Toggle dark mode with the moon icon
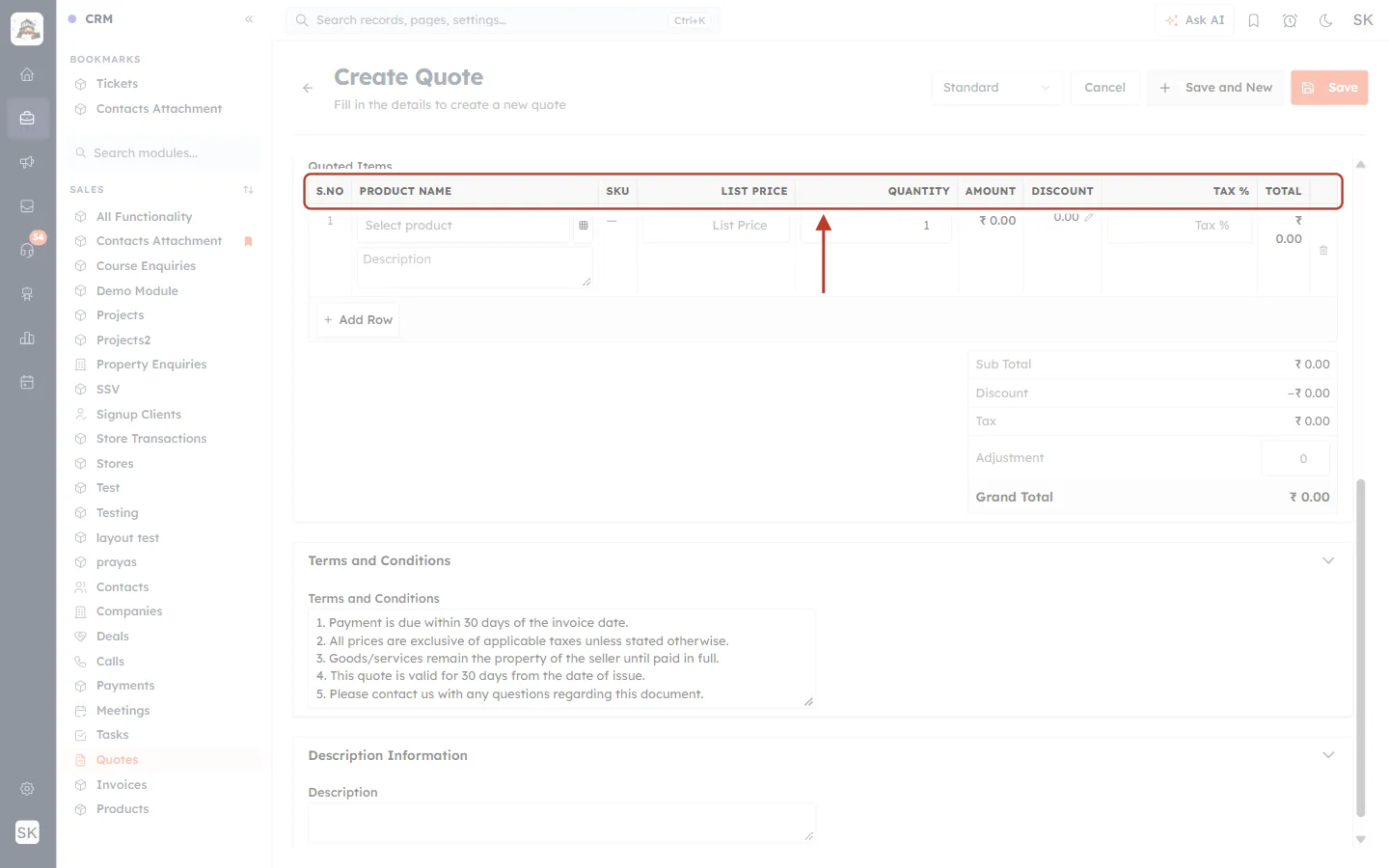This screenshot has width=1389, height=868. 1326,20
